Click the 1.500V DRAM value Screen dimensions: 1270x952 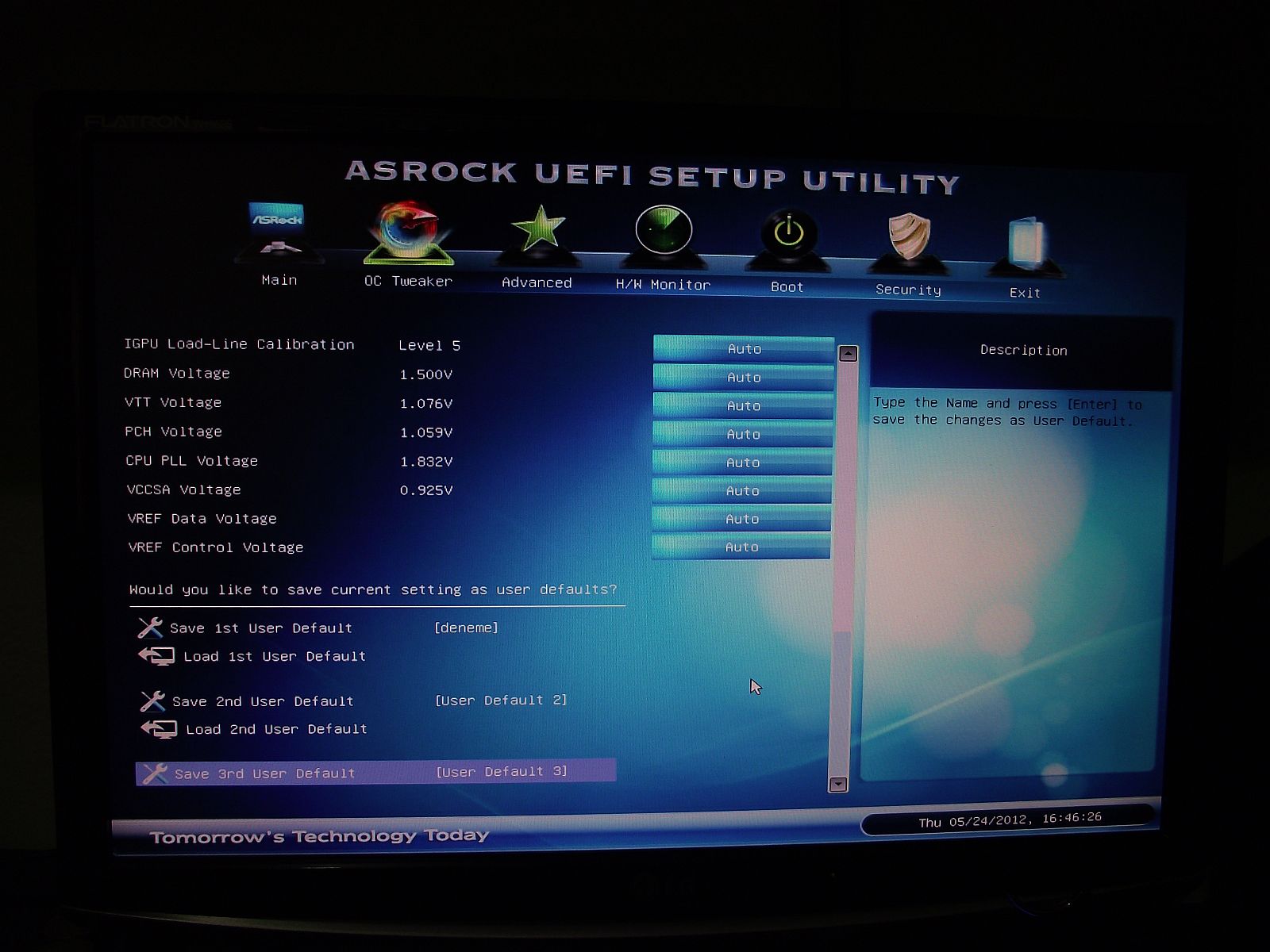(426, 374)
